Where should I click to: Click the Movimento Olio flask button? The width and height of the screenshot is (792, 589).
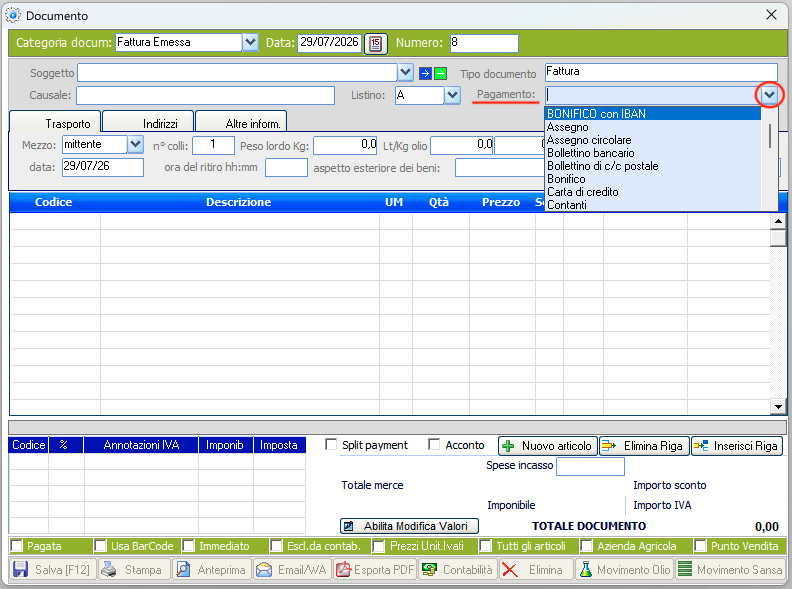(624, 569)
